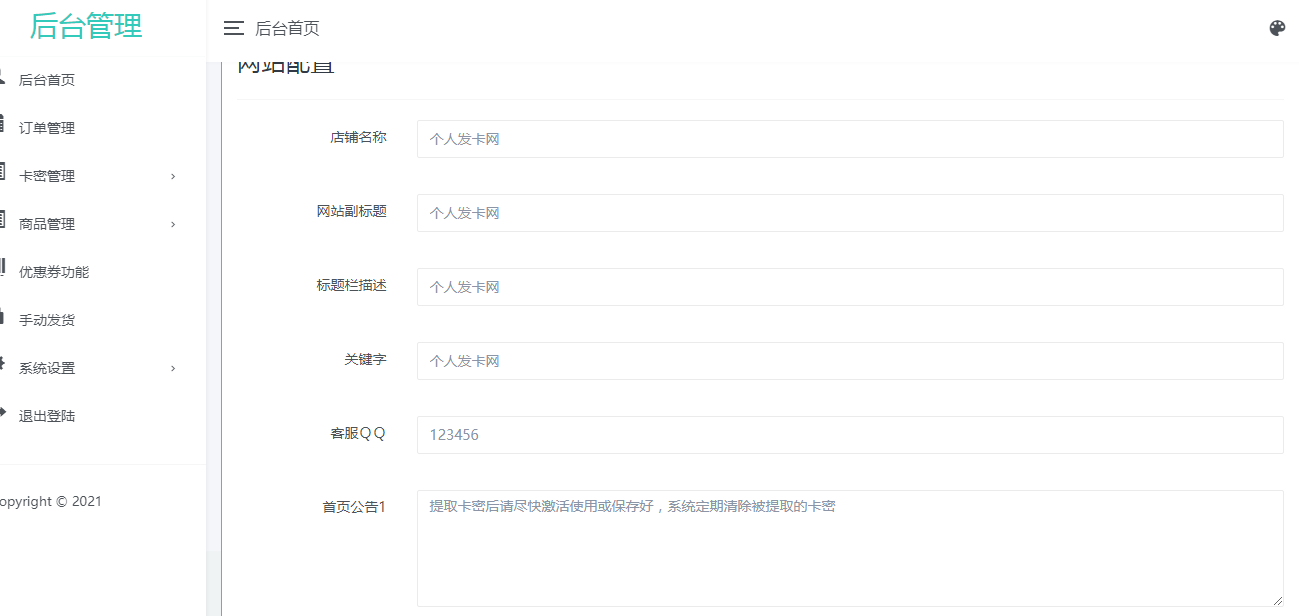Viewport: 1299px width, 616px height.
Task: Expand the 卡密管理 submenu arrow
Action: click(x=173, y=176)
